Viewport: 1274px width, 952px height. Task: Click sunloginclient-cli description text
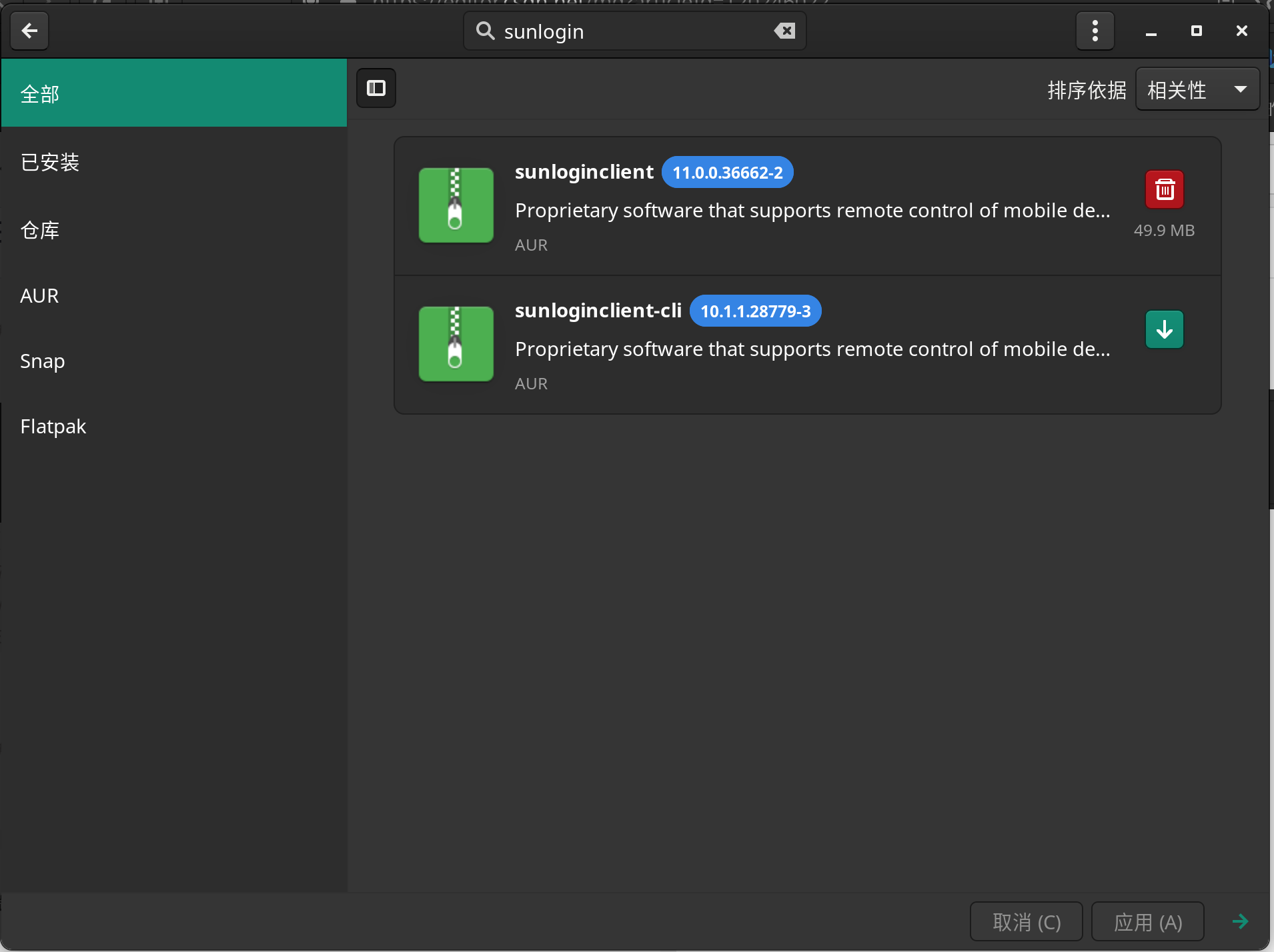(812, 349)
